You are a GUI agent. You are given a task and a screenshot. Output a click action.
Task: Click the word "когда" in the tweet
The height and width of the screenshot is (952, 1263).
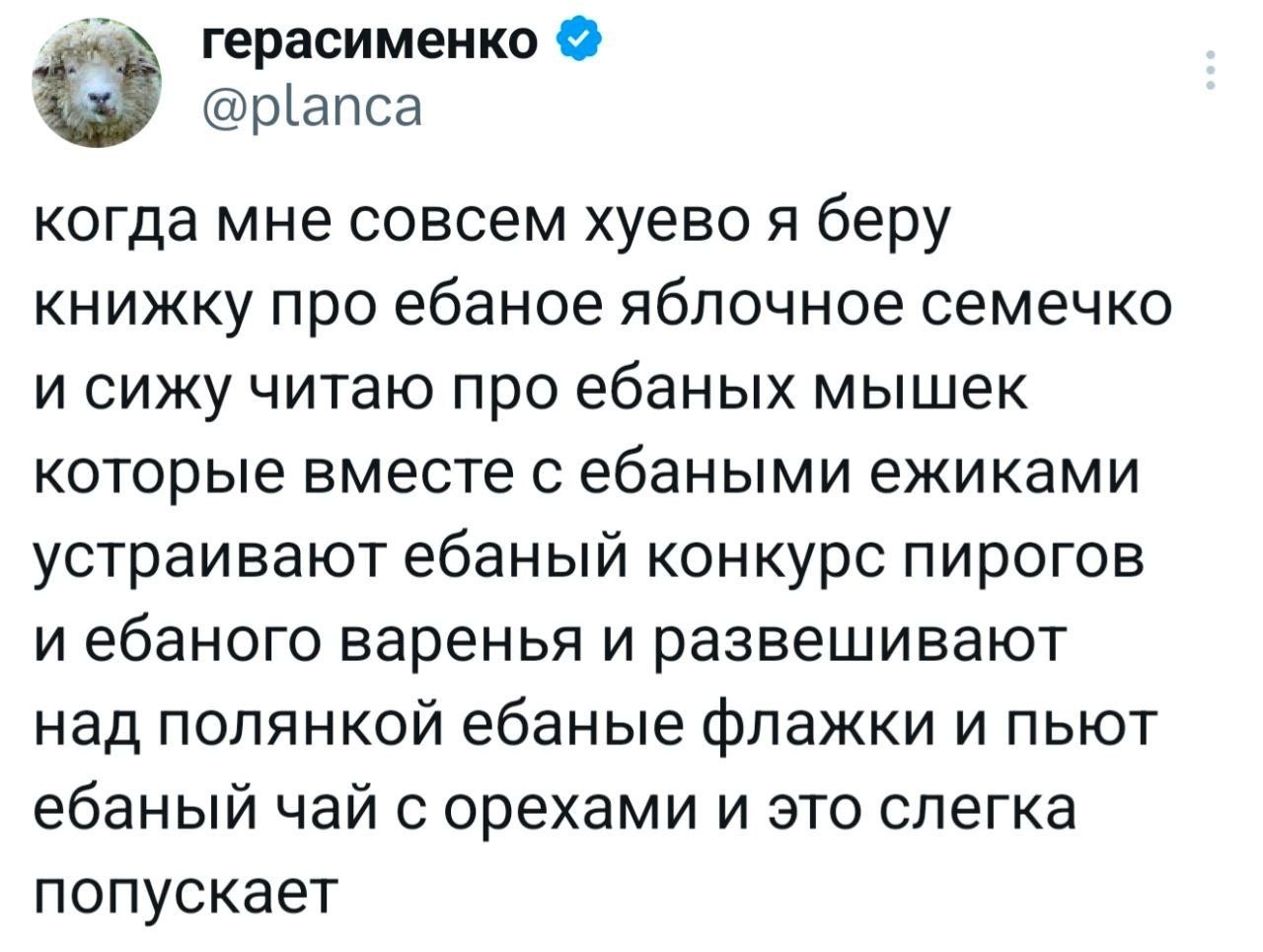(x=112, y=223)
